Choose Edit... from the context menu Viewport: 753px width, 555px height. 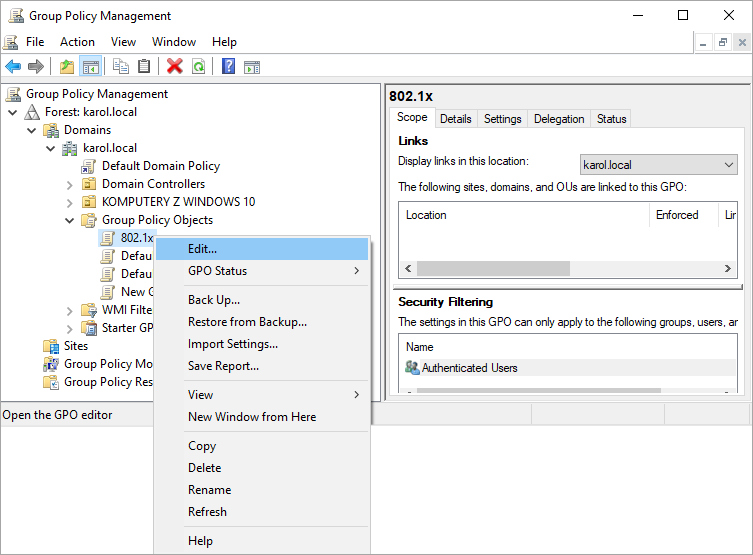click(202, 248)
